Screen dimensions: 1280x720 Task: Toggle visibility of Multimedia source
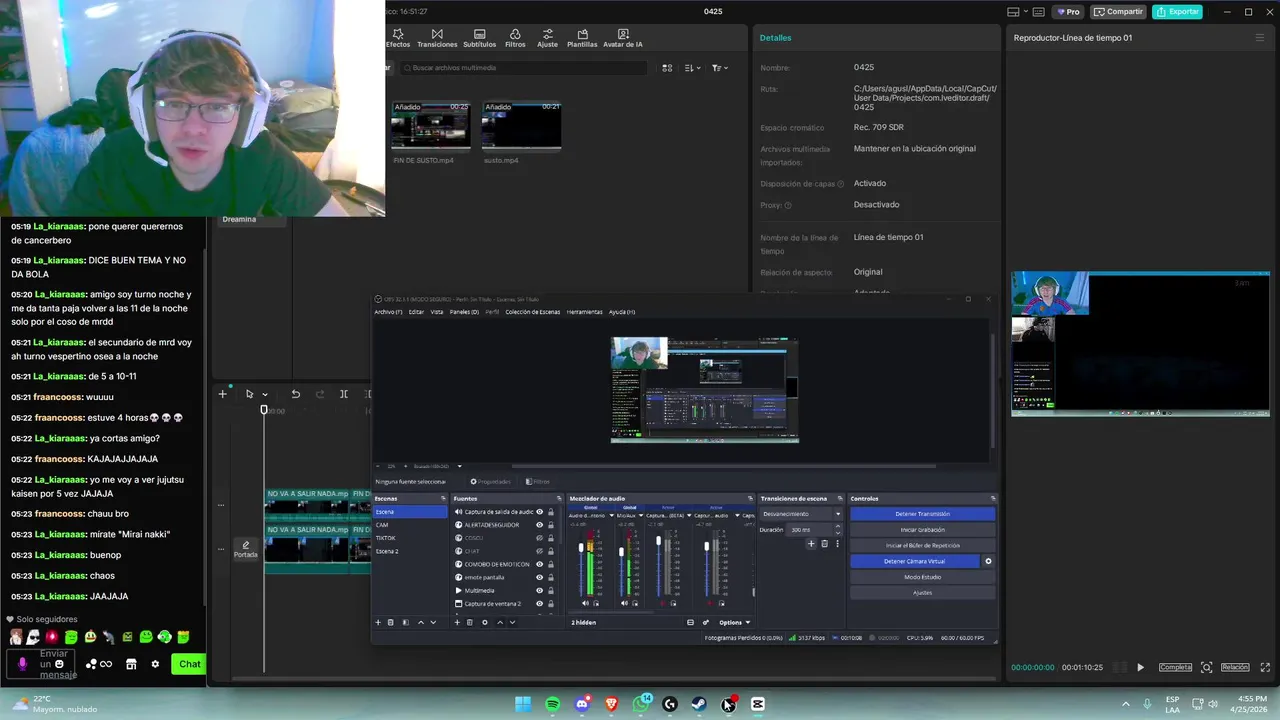point(539,590)
